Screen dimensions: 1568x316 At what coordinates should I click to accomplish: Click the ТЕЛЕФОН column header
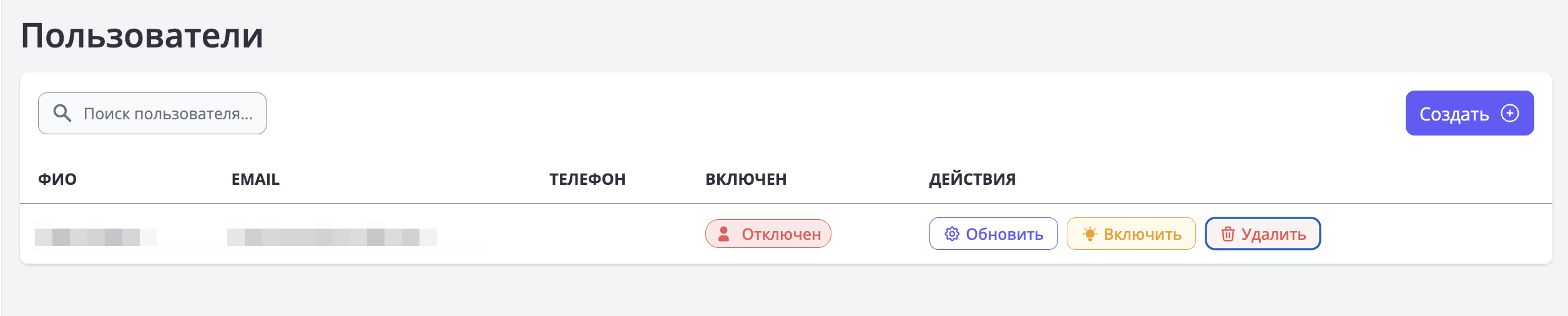587,179
